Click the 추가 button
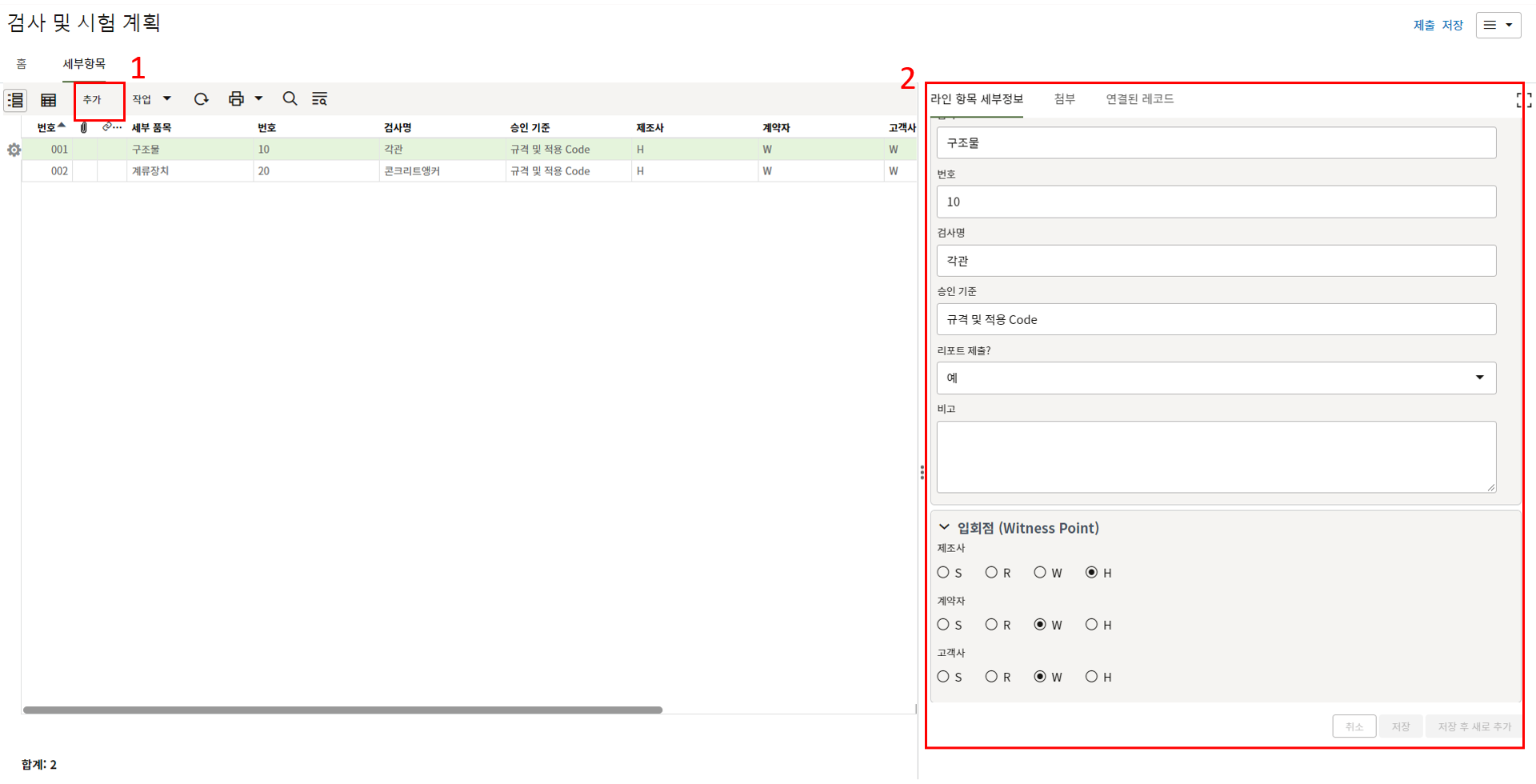The height and width of the screenshot is (784, 1536). (x=93, y=99)
